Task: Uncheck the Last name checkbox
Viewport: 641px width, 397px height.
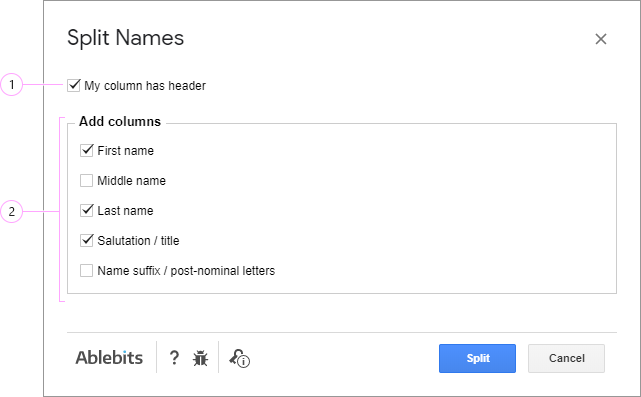Action: click(x=87, y=211)
